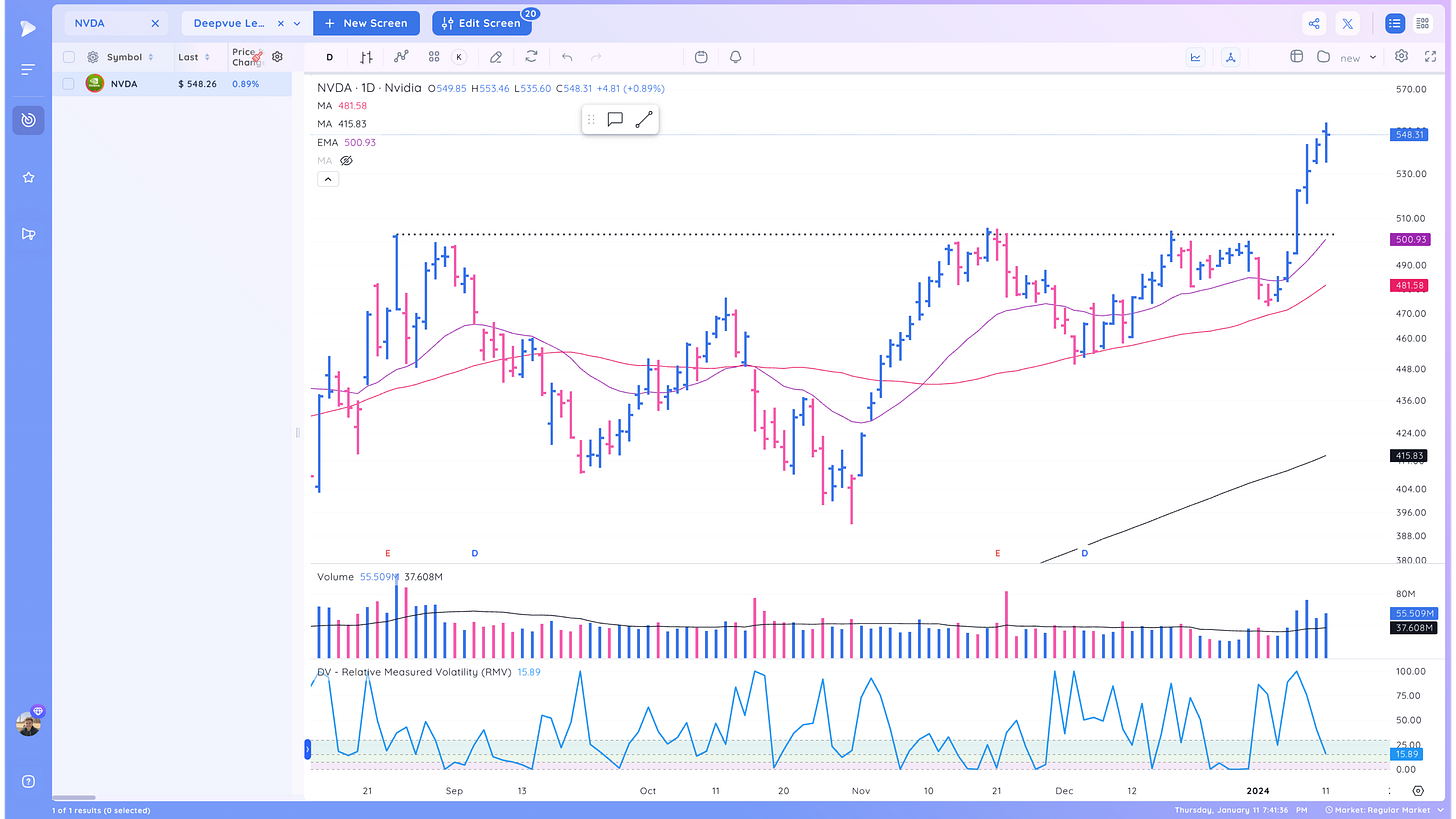This screenshot has width=1456, height=819.
Task: Select the NVDA row in watchlist
Action: (172, 84)
